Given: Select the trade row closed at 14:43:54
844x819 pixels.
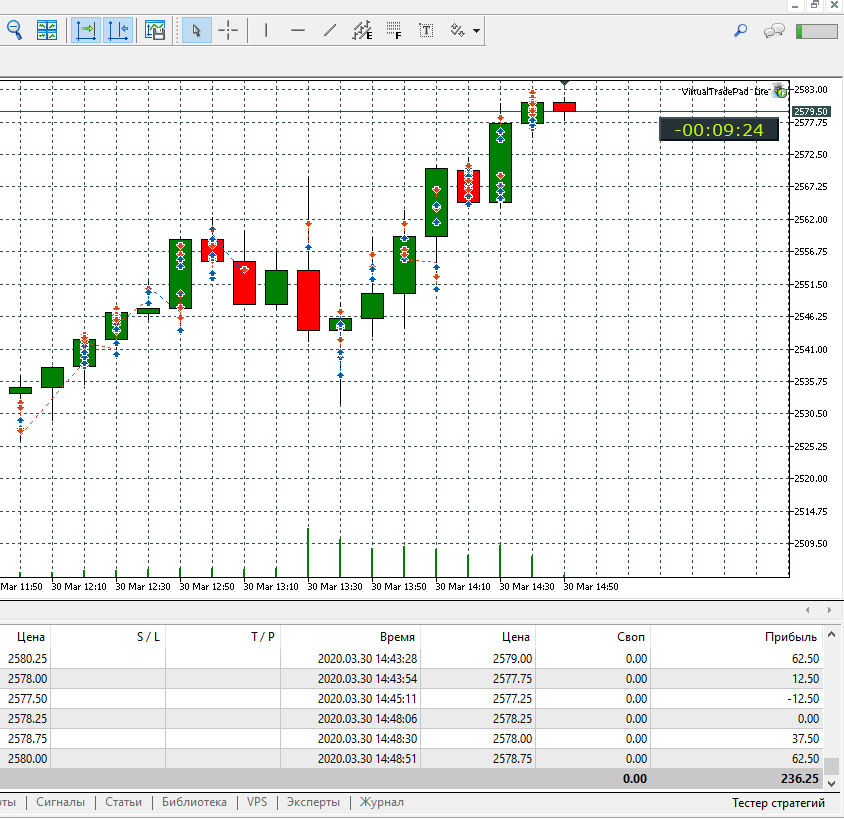Looking at the screenshot, I should pyautogui.click(x=411, y=679).
